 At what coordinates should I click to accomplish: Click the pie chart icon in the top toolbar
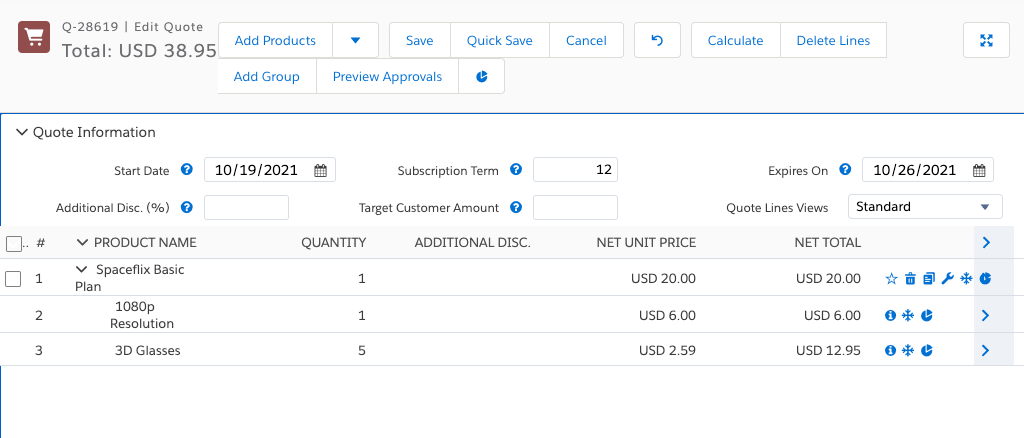tap(482, 77)
